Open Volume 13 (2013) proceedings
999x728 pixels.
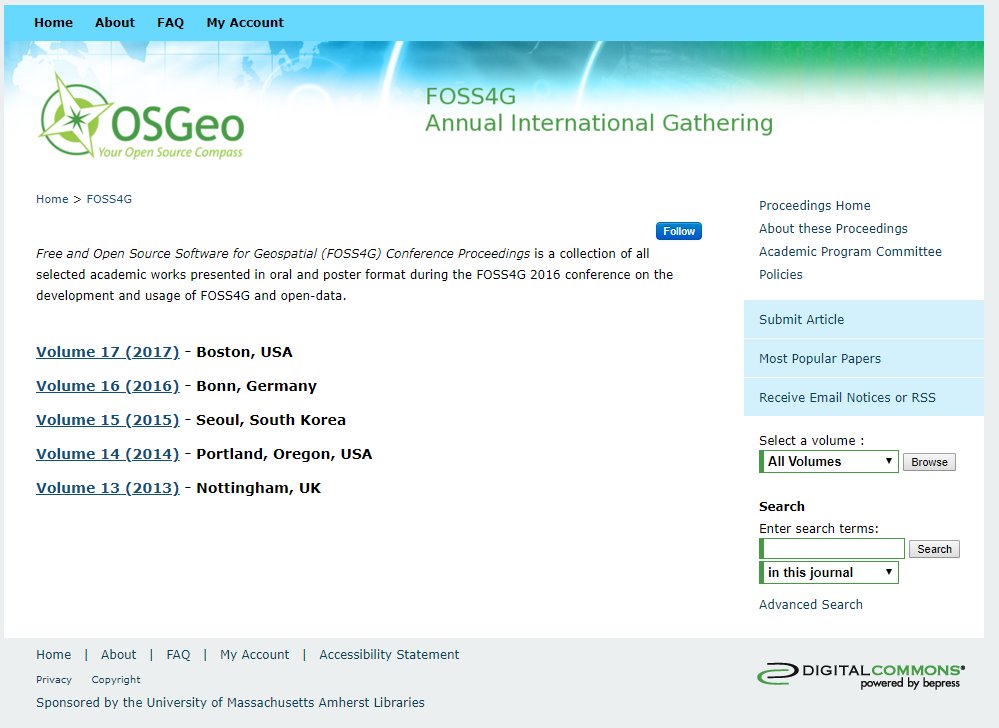point(108,488)
